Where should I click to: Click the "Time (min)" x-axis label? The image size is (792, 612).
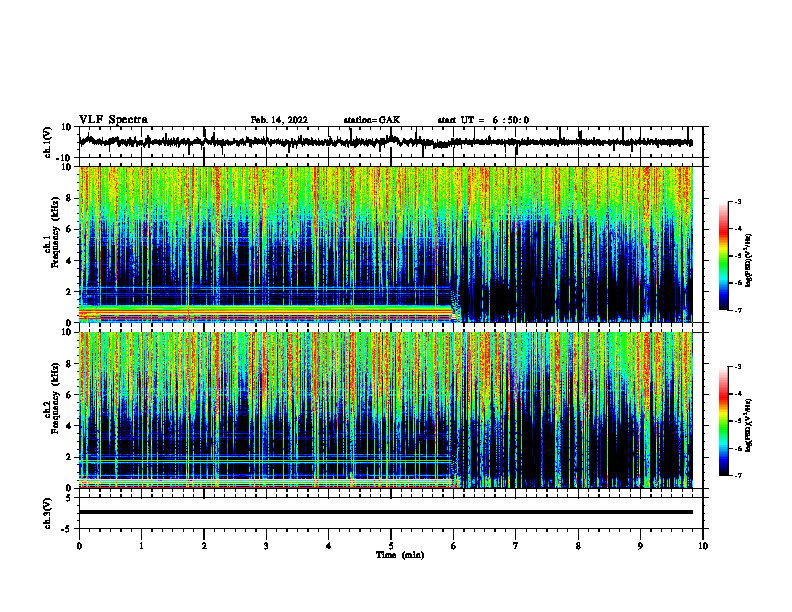(400, 555)
